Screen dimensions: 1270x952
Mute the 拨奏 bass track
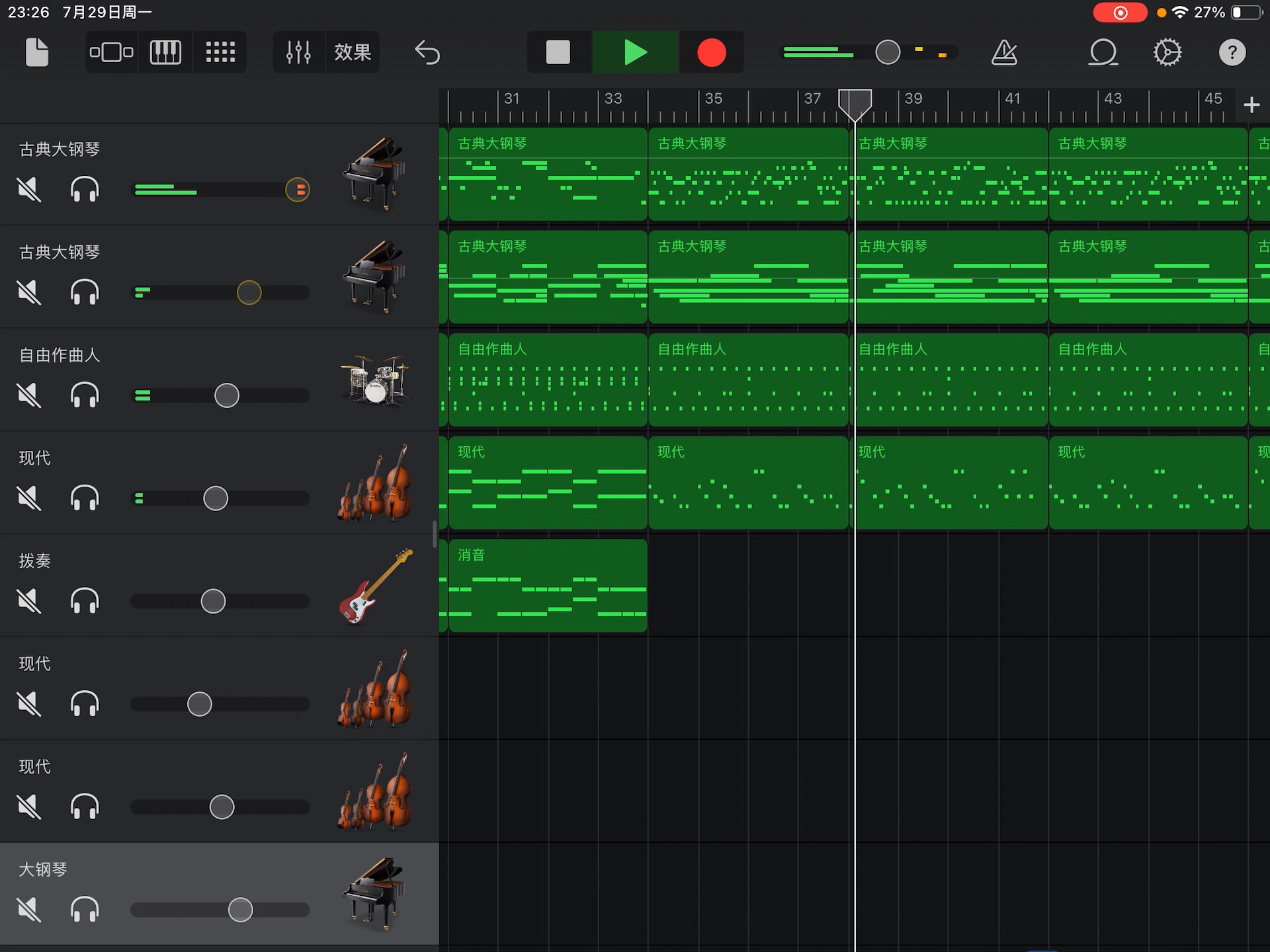pos(29,601)
